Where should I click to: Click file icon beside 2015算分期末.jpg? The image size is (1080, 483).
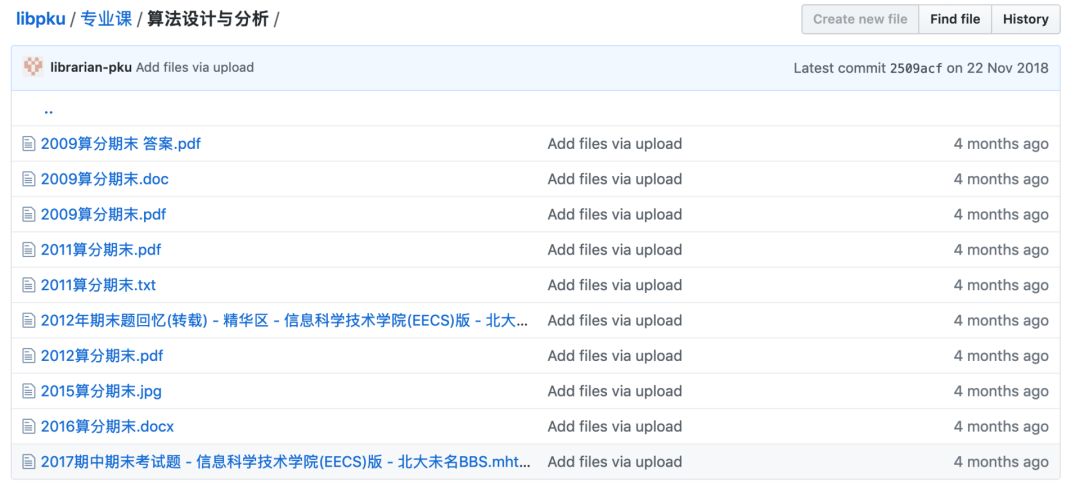29,391
